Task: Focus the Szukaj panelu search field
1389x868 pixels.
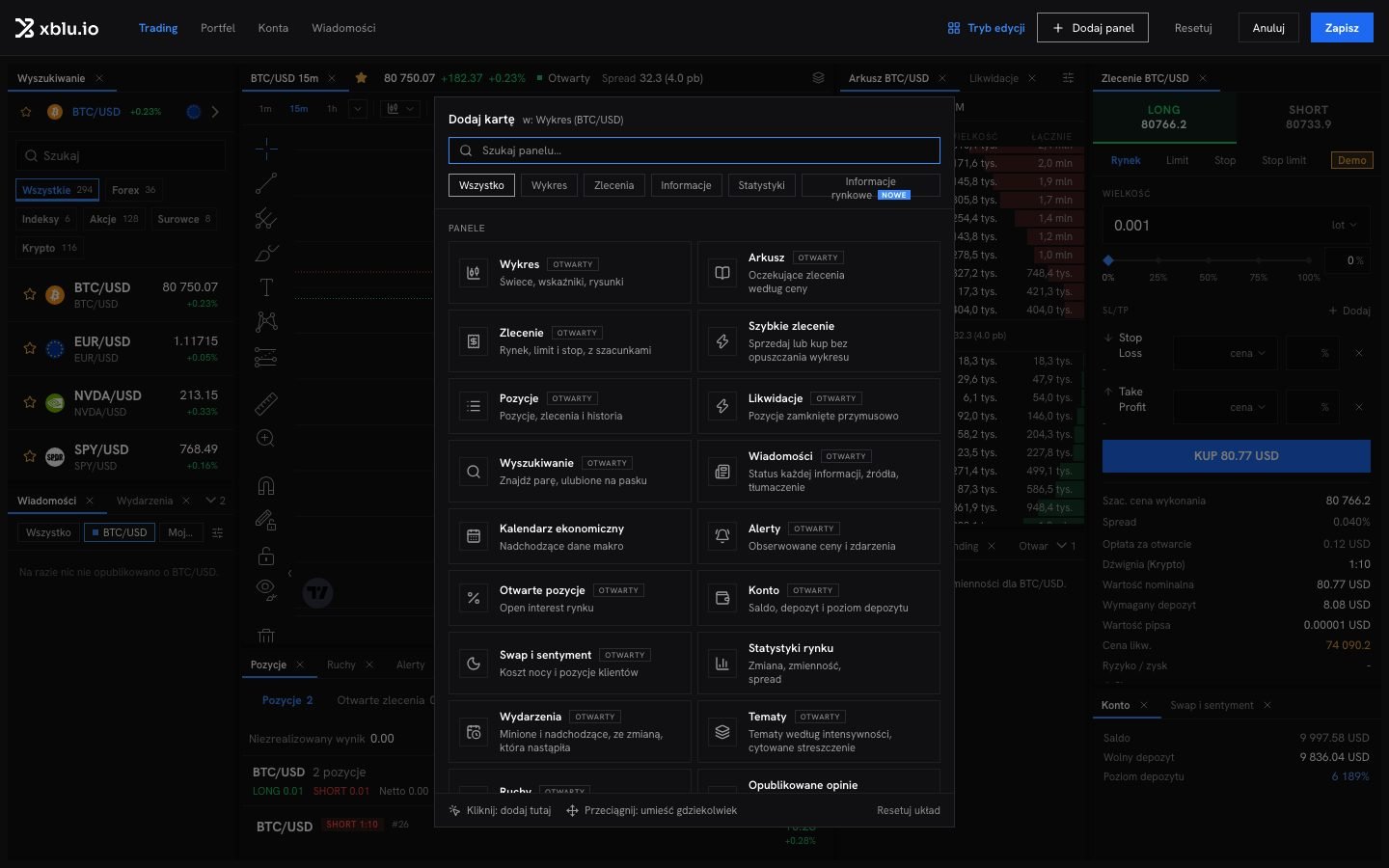Action: click(x=694, y=150)
